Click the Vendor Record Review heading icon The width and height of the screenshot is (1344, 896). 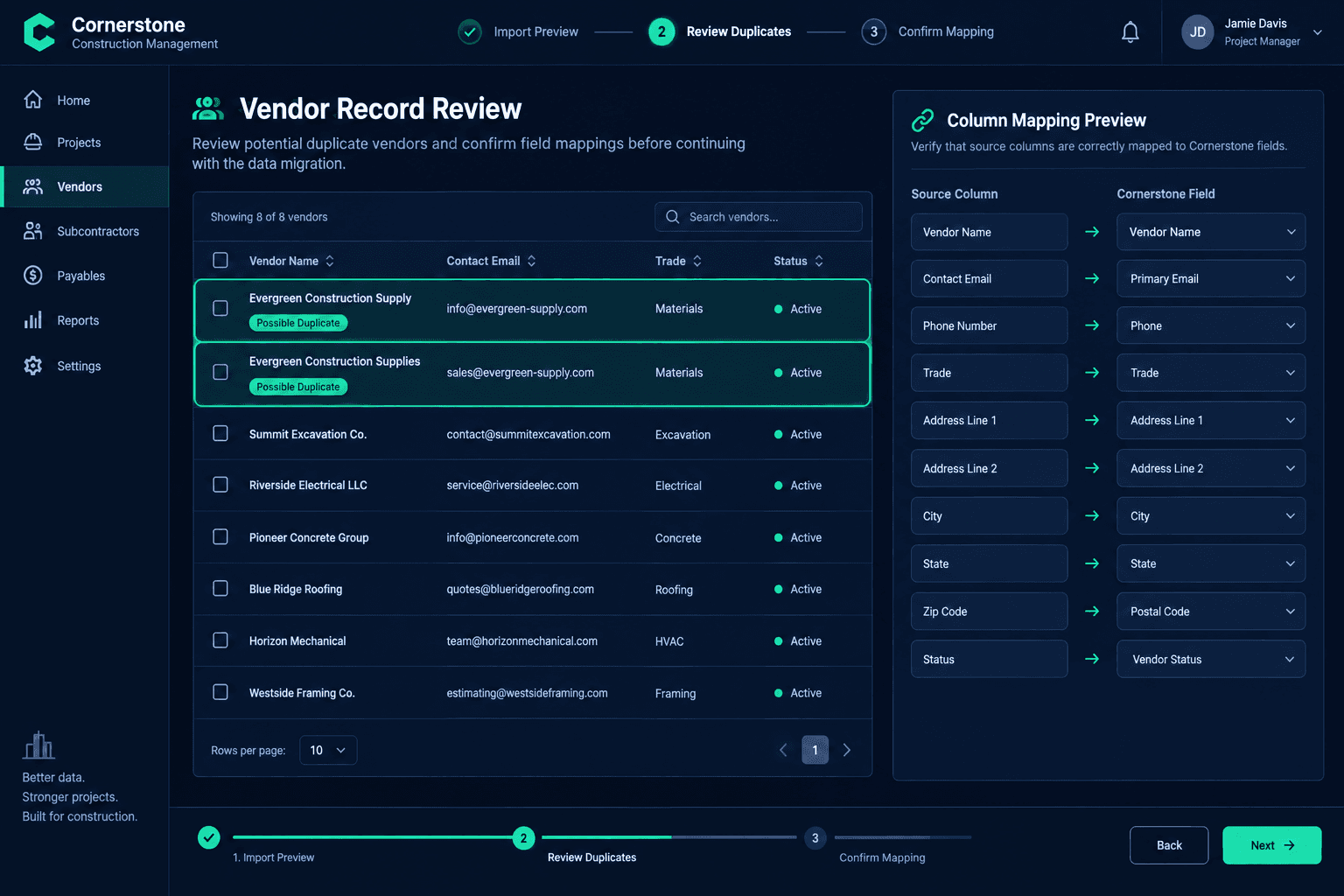[208, 108]
